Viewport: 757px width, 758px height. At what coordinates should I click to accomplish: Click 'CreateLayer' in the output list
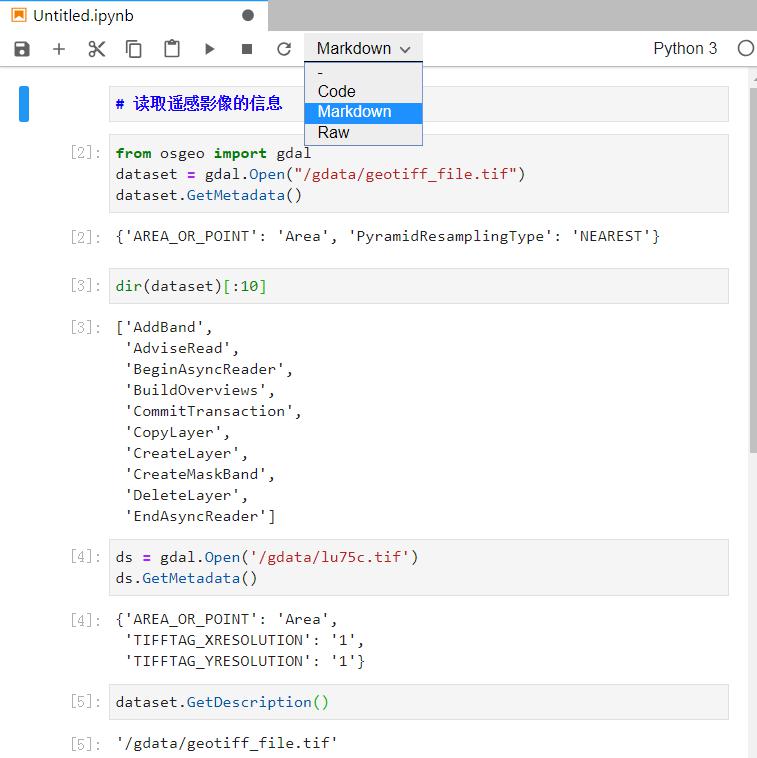coord(182,453)
